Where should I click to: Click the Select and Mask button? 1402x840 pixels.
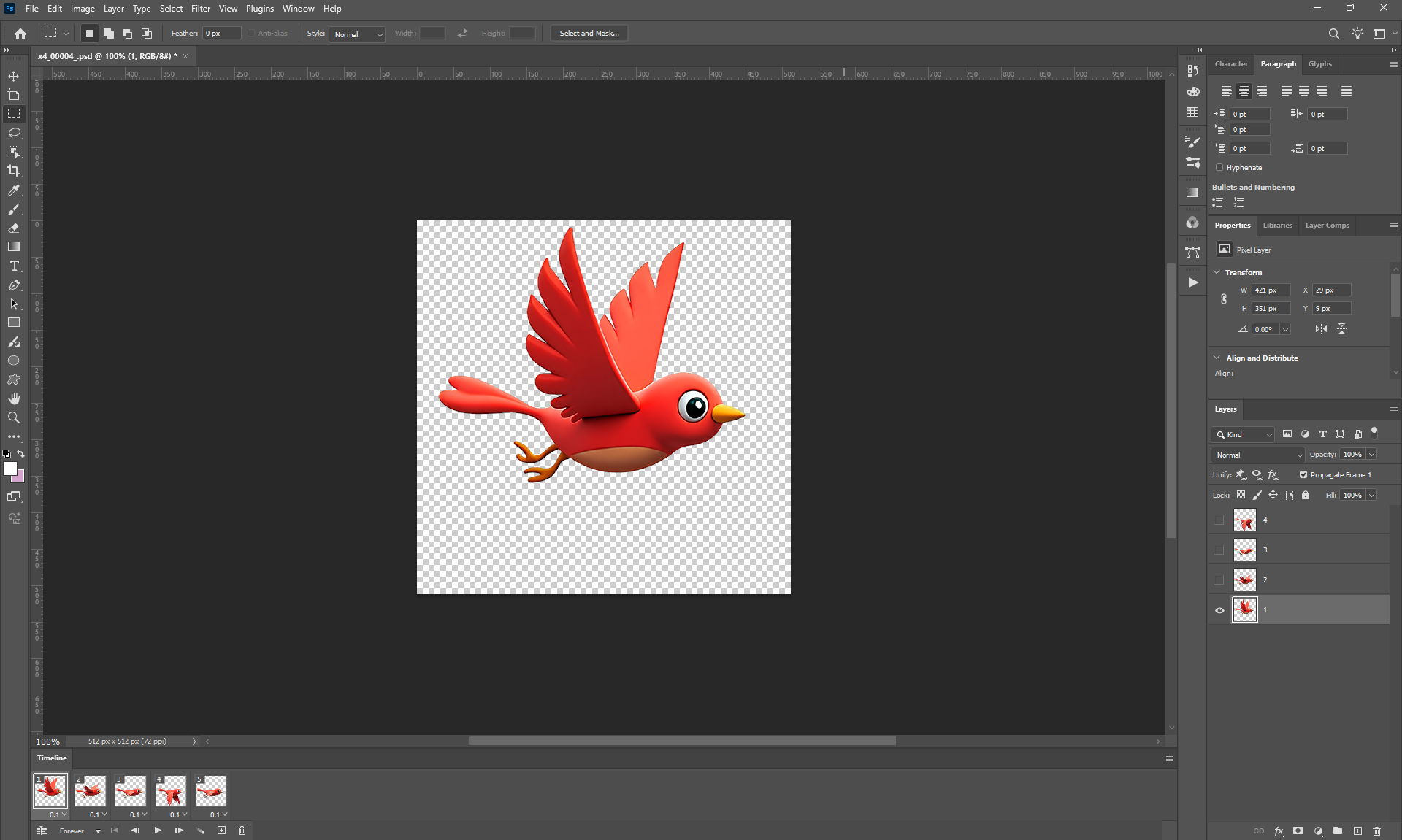tap(589, 34)
